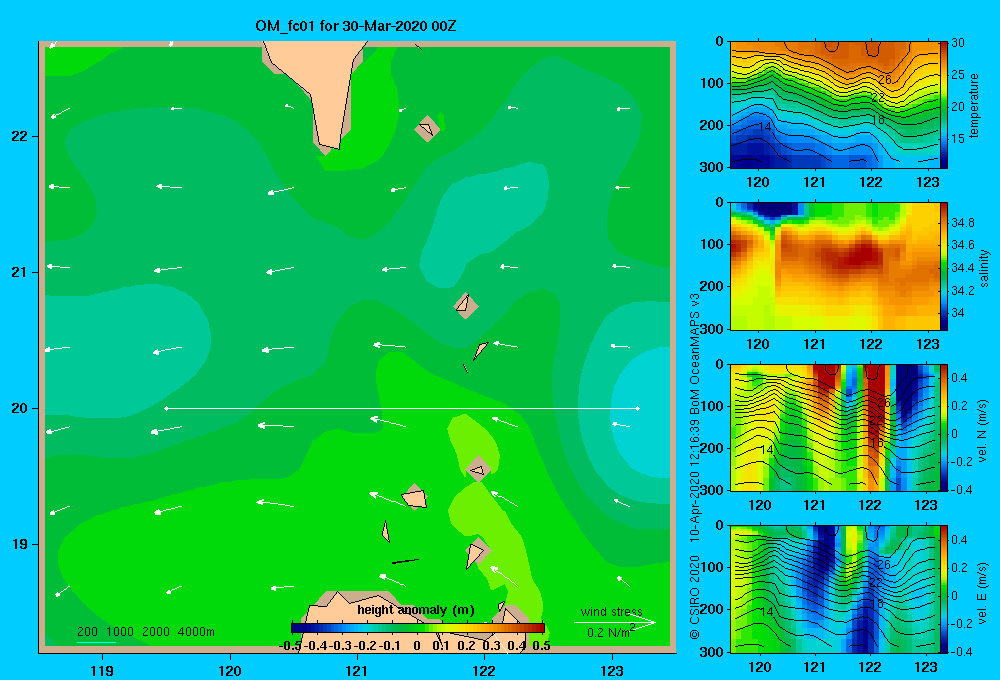Open the salinity depth section panel

point(835,266)
